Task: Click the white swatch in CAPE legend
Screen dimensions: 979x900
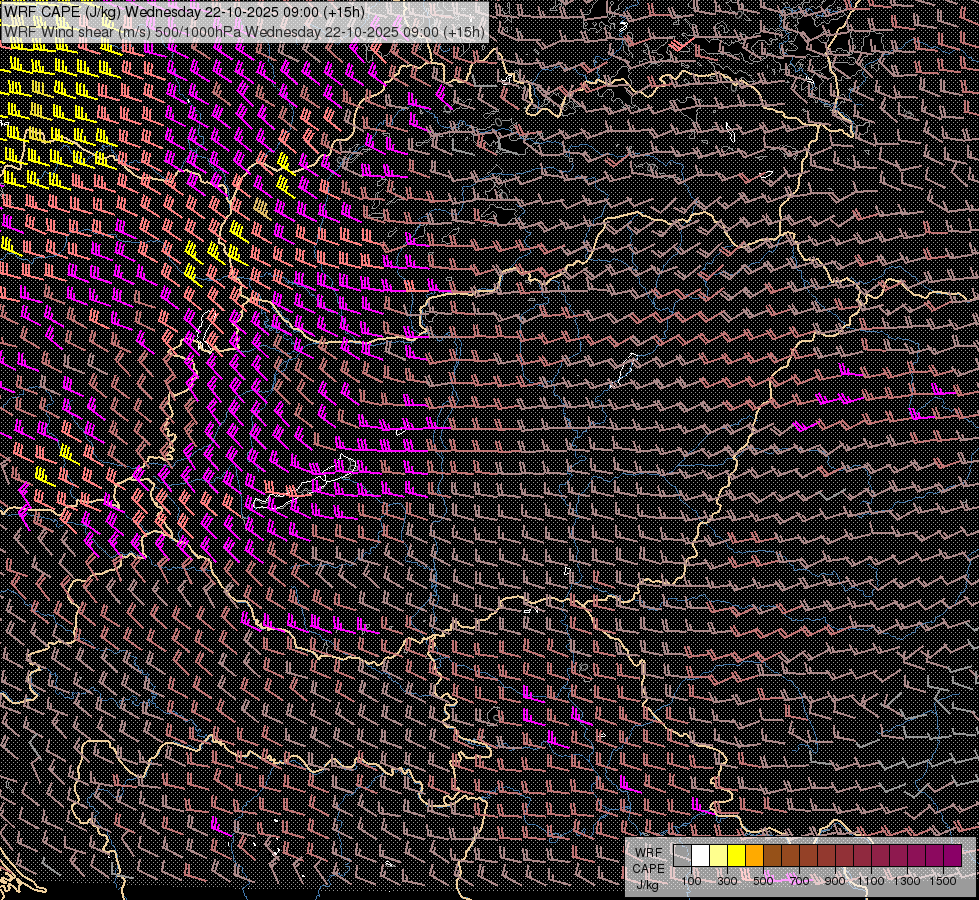Action: click(x=700, y=855)
